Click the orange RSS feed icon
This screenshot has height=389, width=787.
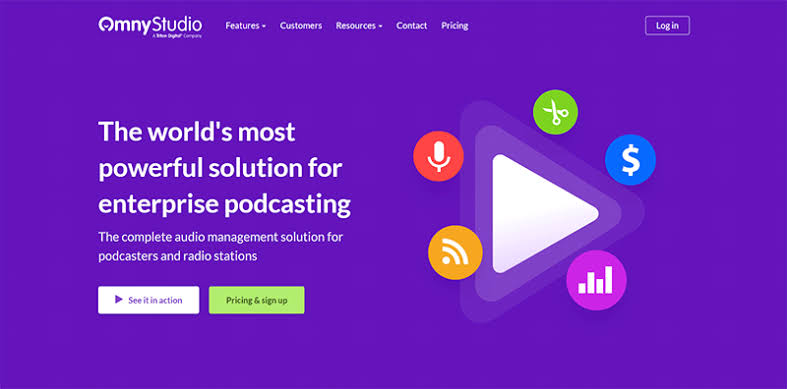coord(455,252)
